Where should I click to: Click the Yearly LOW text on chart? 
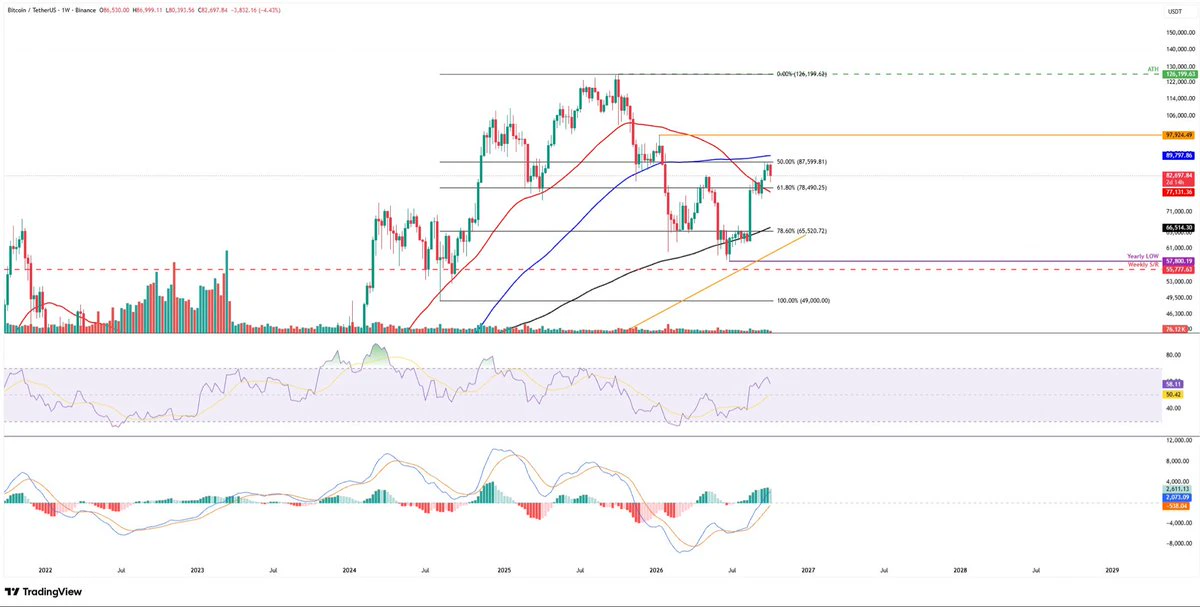click(1143, 257)
